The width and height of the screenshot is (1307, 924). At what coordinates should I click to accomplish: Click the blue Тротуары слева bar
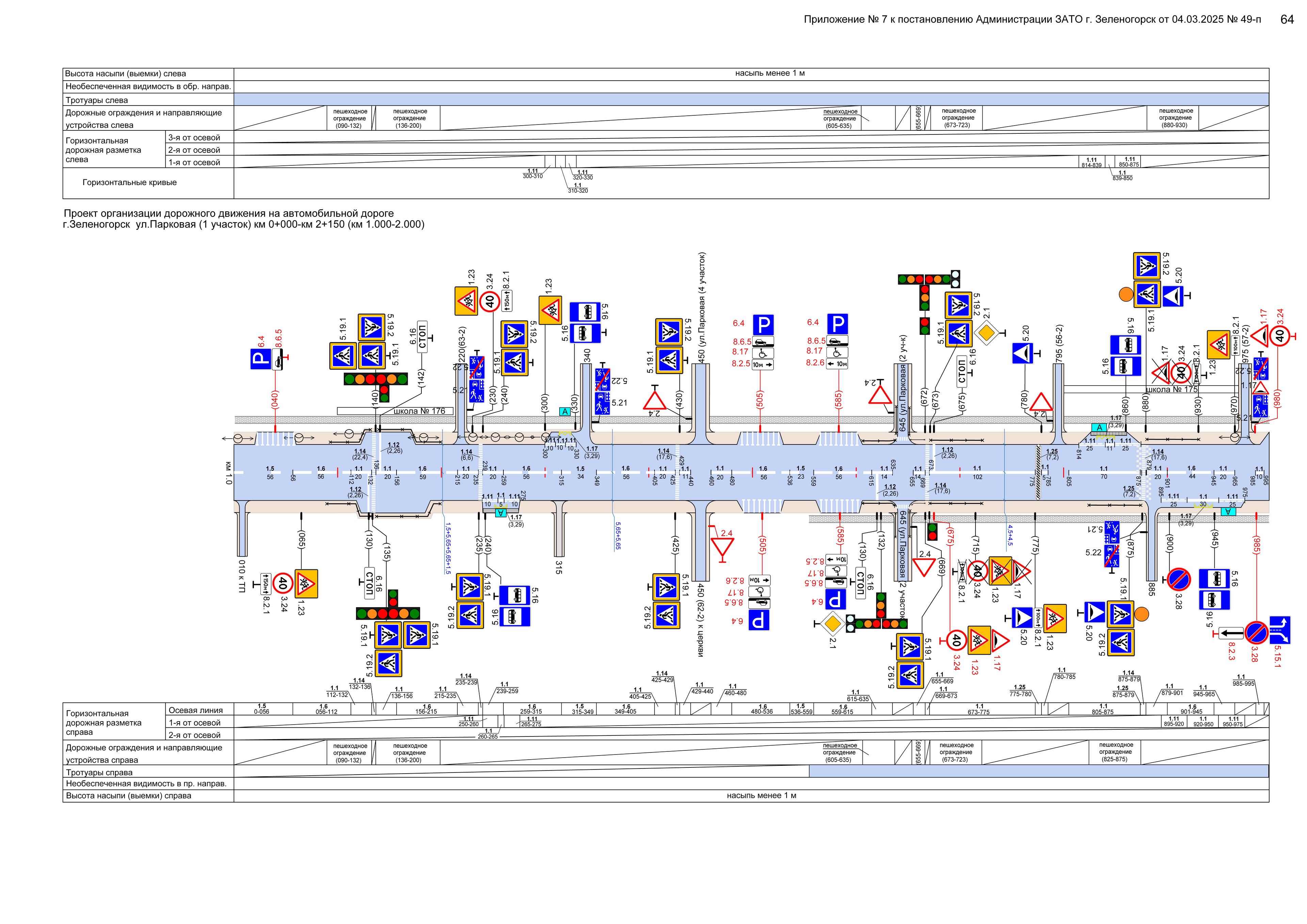click(x=751, y=100)
